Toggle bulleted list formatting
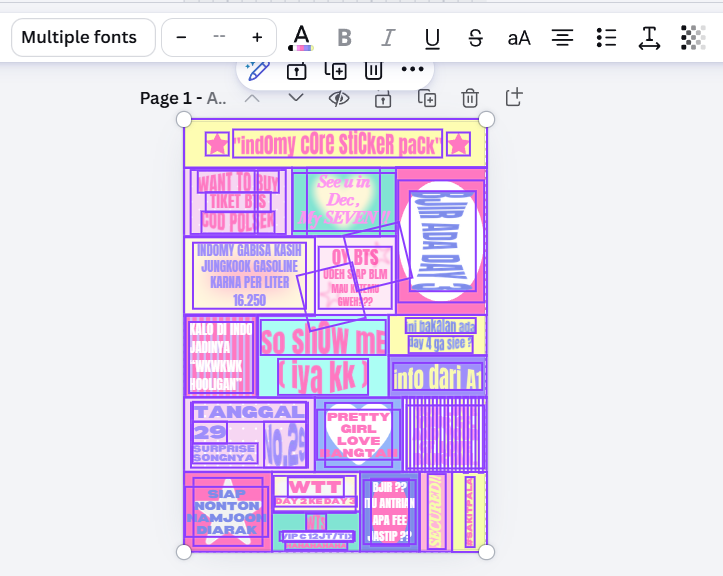The height and width of the screenshot is (576, 723). pos(606,38)
